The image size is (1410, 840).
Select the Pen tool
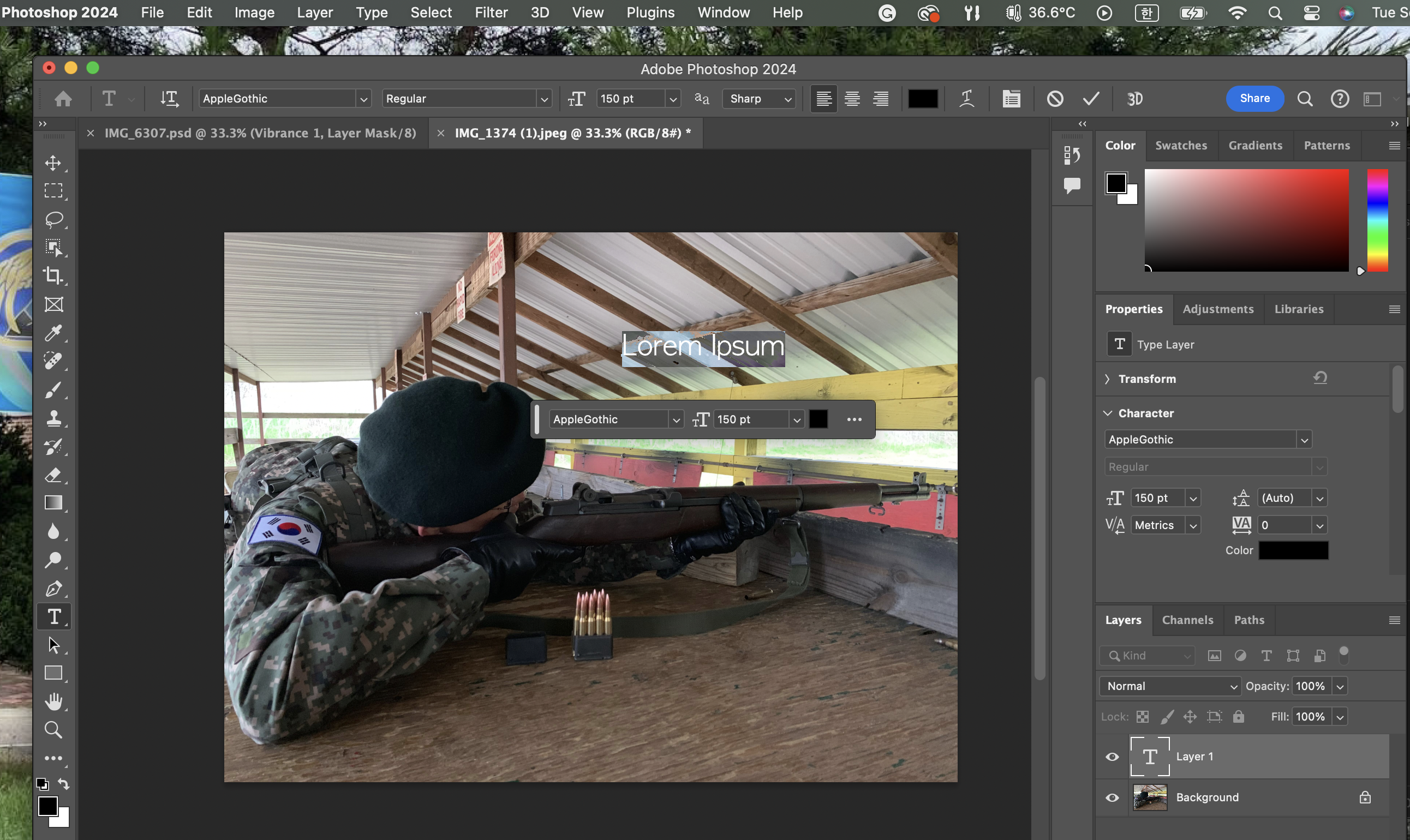(53, 589)
